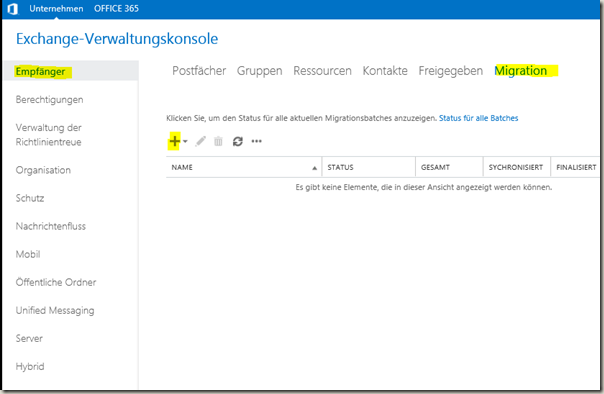Image resolution: width=604 pixels, height=394 pixels.
Task: Click the trash delete icon
Action: tap(218, 141)
